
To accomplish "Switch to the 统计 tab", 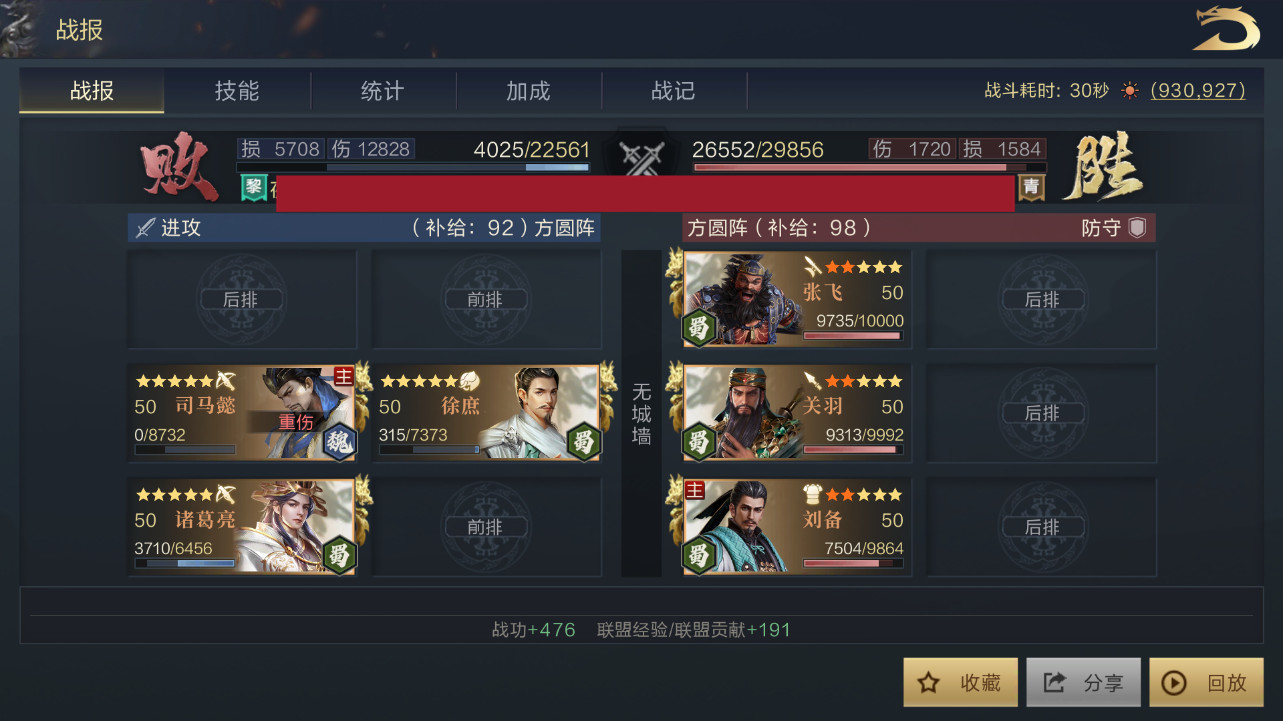I will [x=382, y=91].
